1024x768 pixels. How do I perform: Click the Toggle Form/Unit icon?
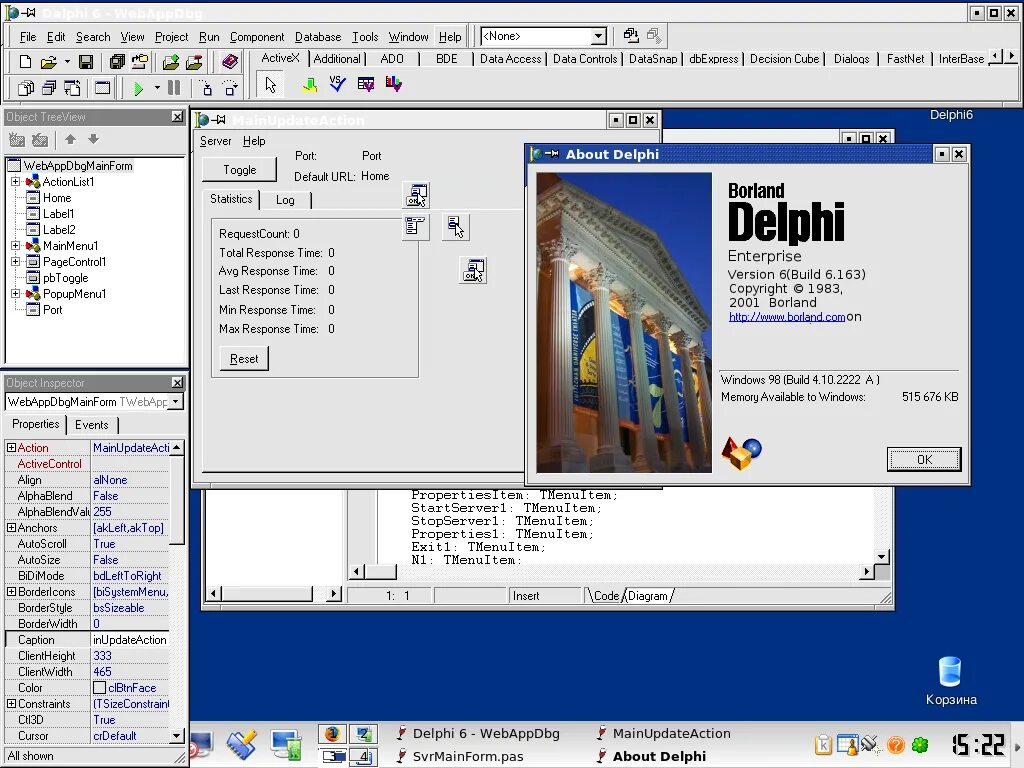(x=72, y=88)
